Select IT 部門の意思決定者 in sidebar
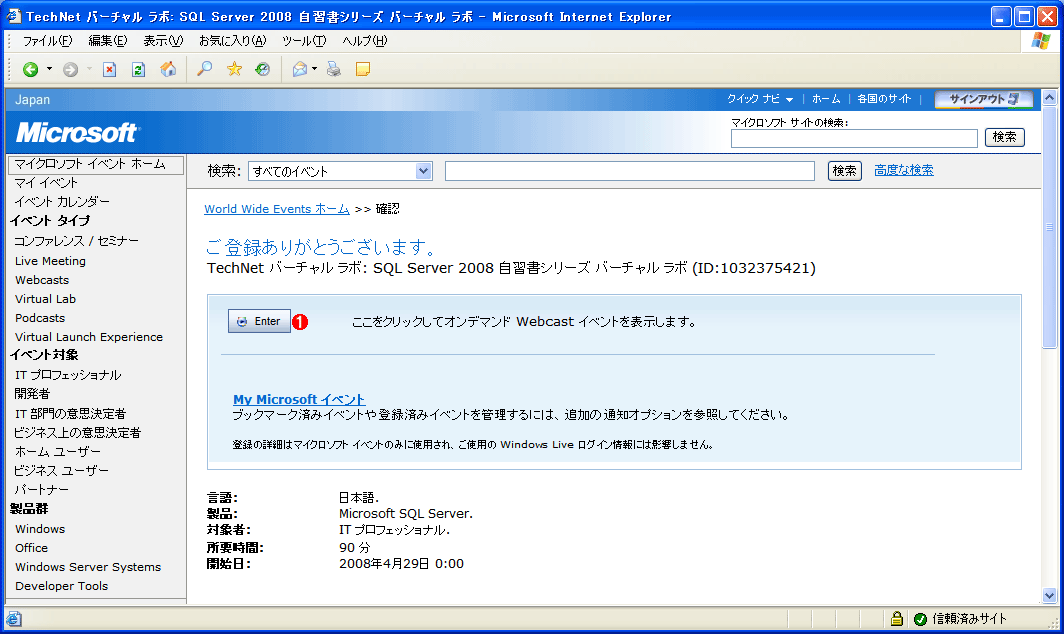 [71, 413]
